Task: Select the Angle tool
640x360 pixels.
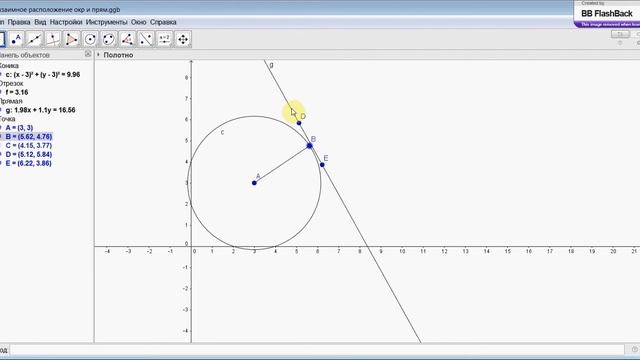Action: click(127, 39)
